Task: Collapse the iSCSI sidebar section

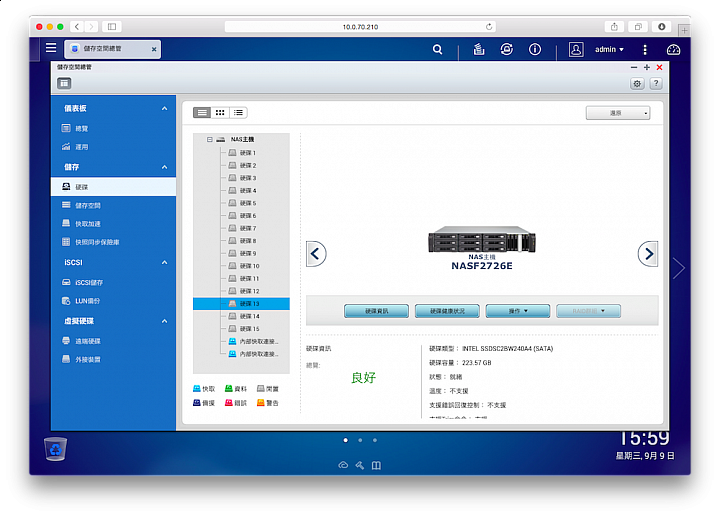Action: [164, 262]
